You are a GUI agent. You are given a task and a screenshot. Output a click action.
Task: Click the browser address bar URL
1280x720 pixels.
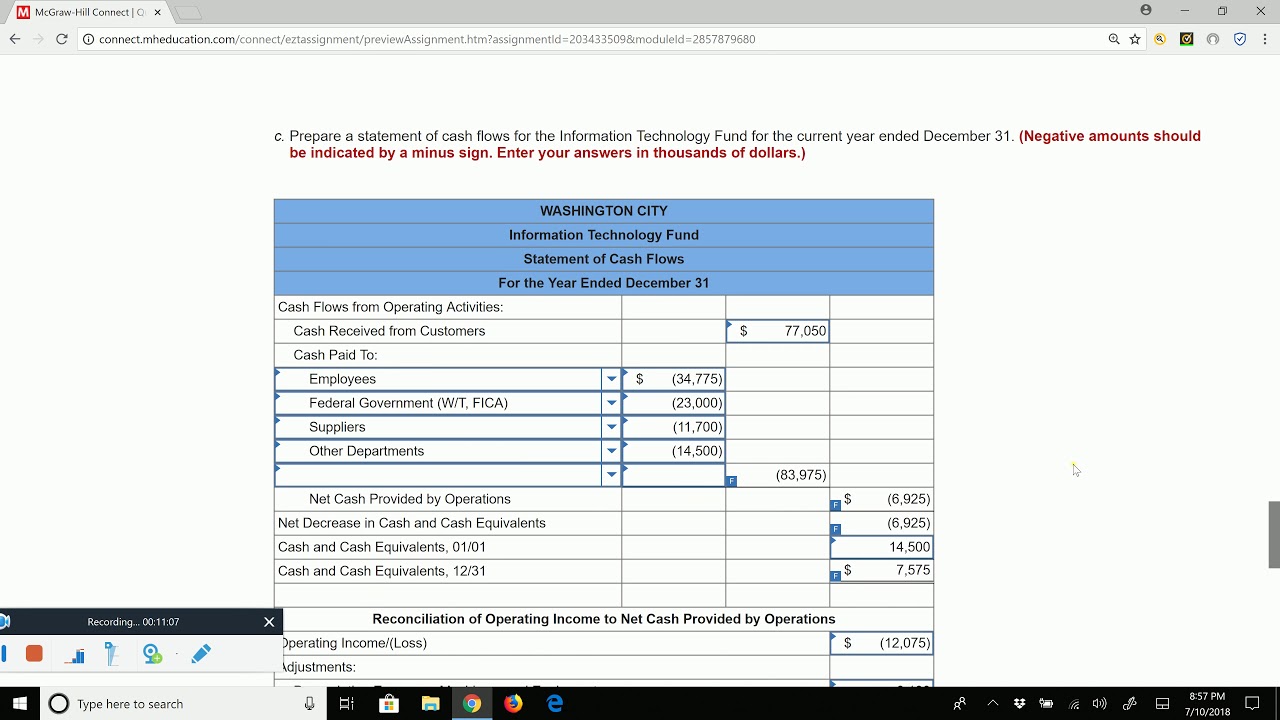click(x=427, y=39)
